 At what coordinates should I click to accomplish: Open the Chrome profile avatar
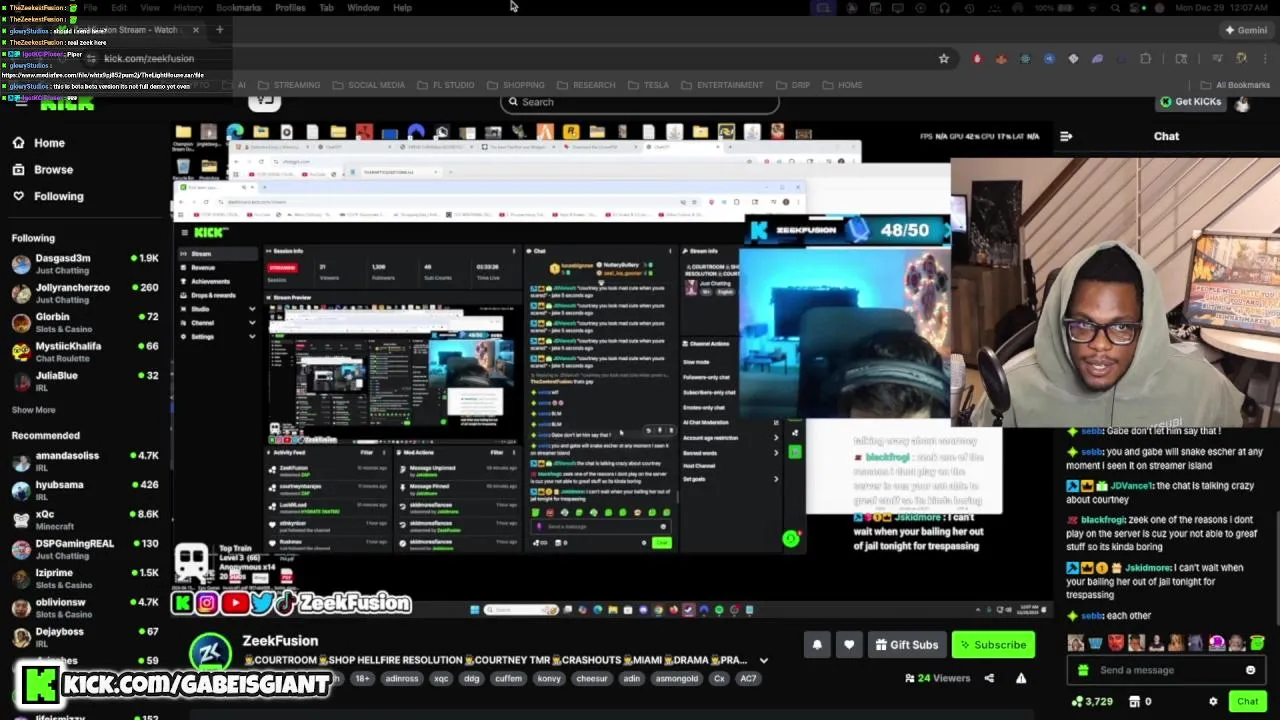[x=1241, y=59]
